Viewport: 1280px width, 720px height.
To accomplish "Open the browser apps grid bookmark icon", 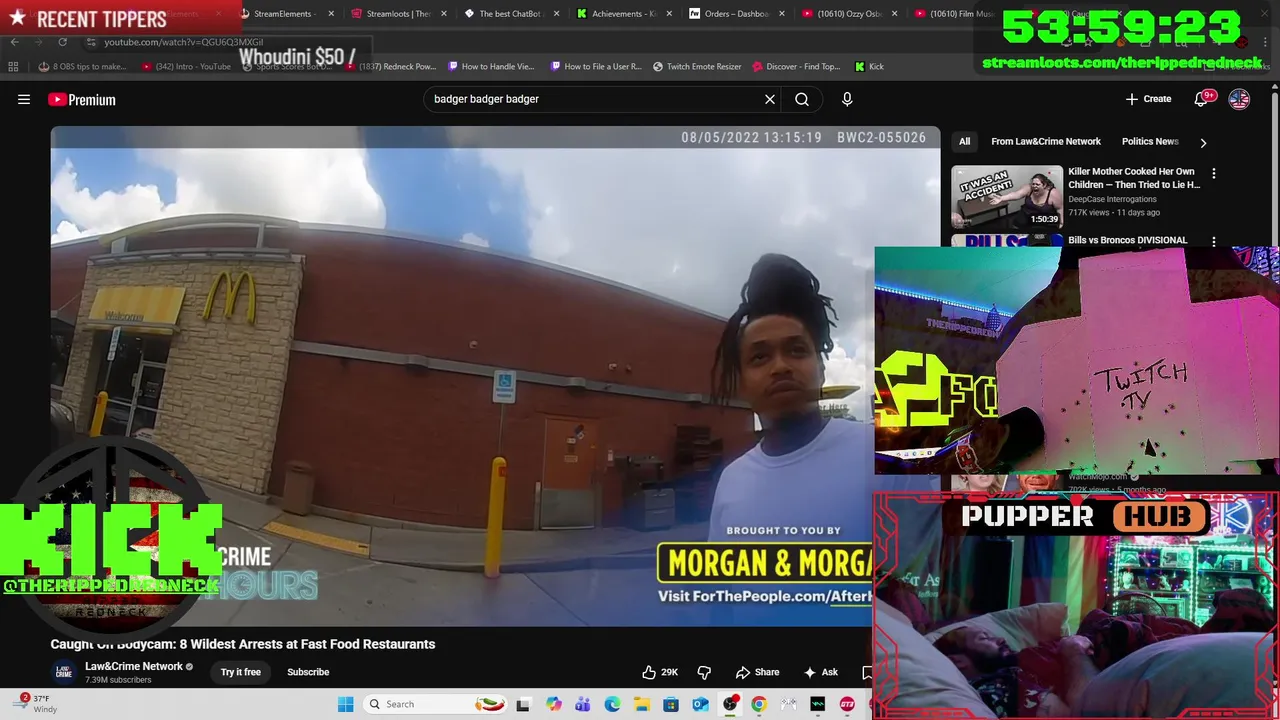I will 13,66.
